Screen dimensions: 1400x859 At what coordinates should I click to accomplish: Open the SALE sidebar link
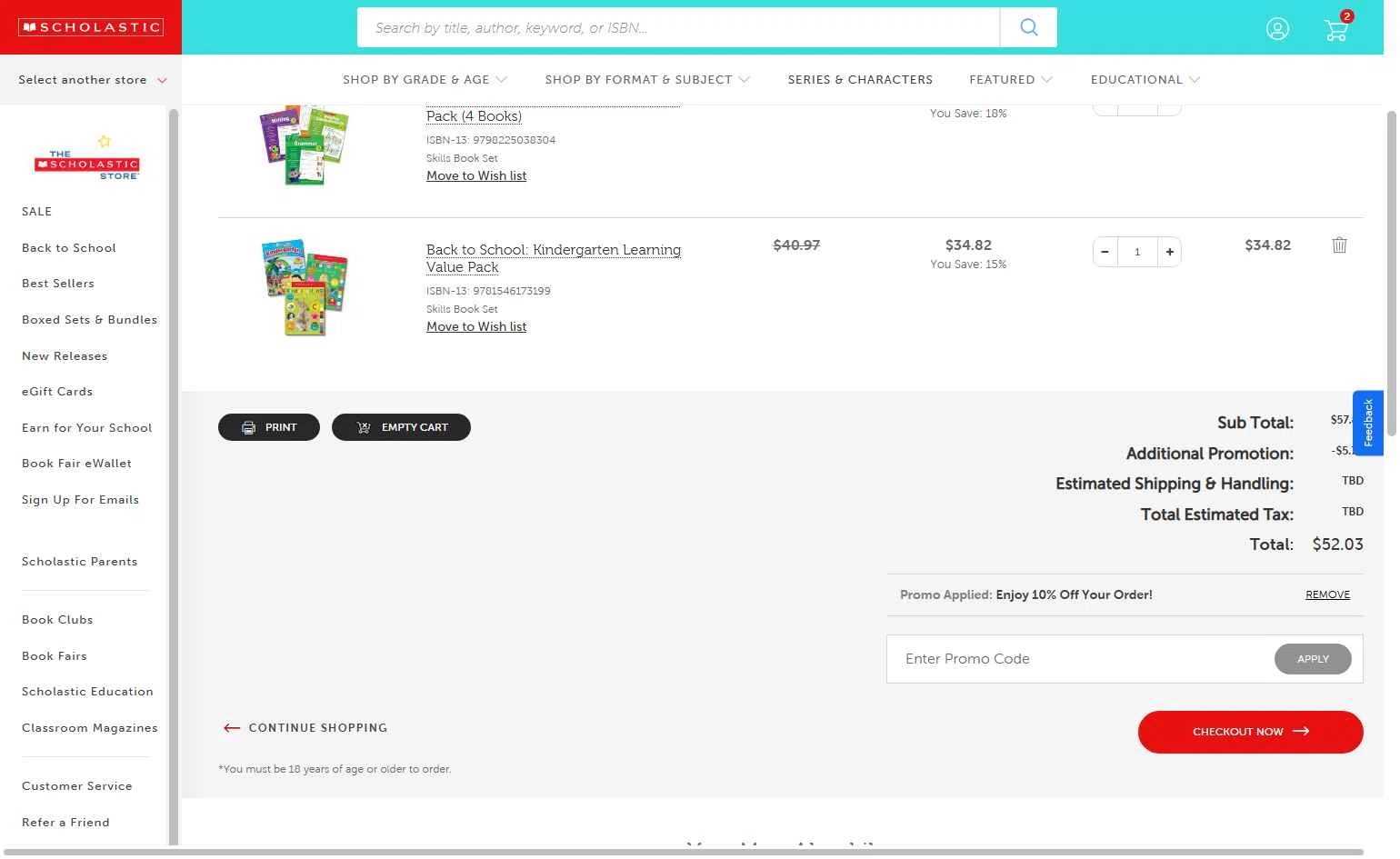(x=36, y=212)
